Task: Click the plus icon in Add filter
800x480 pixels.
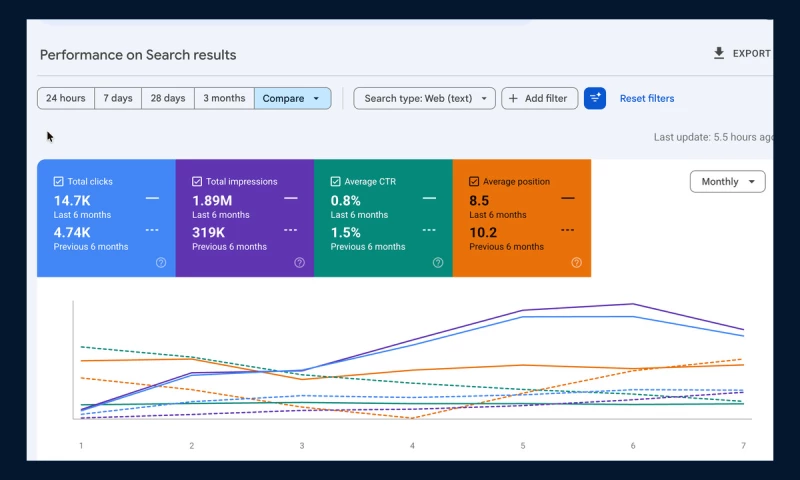Action: pyautogui.click(x=513, y=98)
